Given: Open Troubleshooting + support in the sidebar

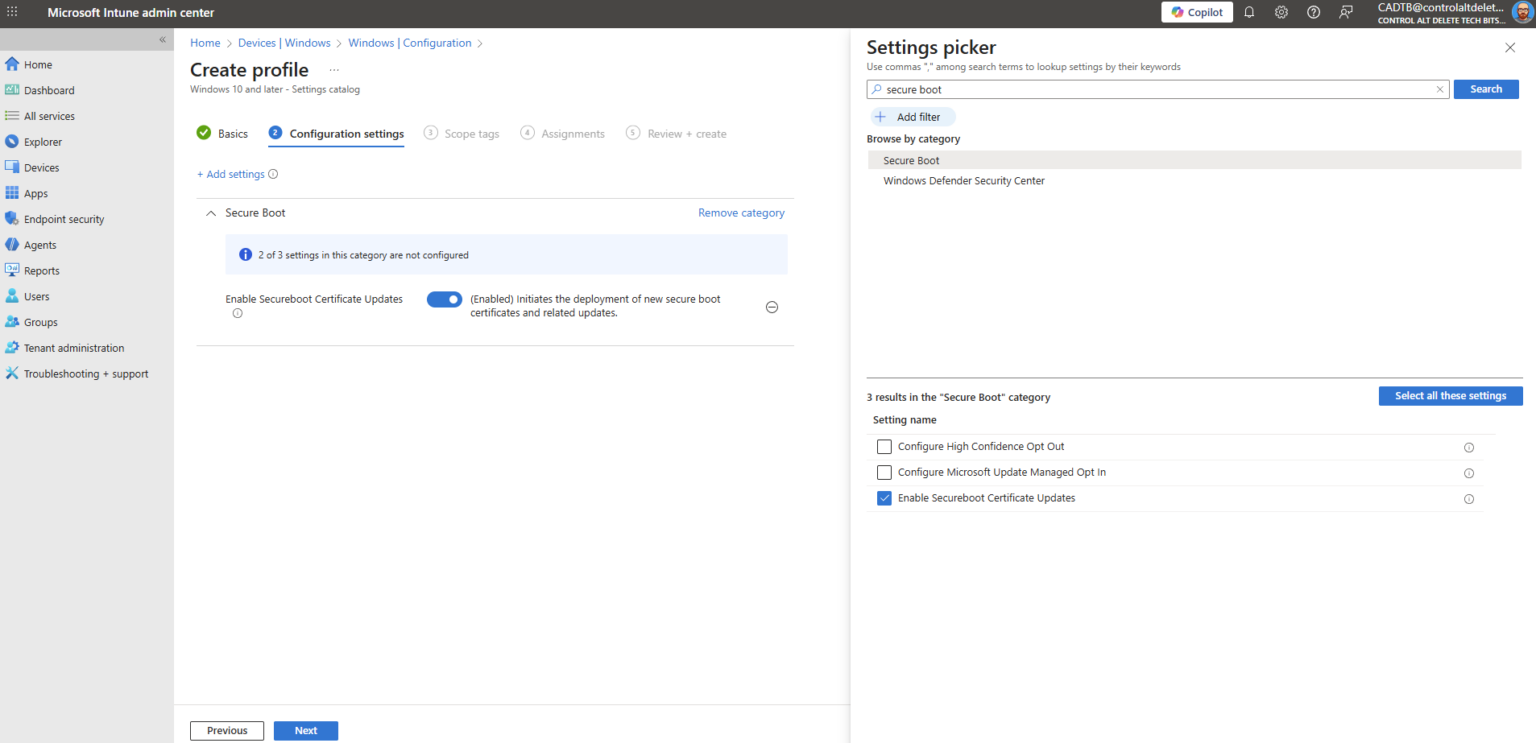Looking at the screenshot, I should coord(87,374).
